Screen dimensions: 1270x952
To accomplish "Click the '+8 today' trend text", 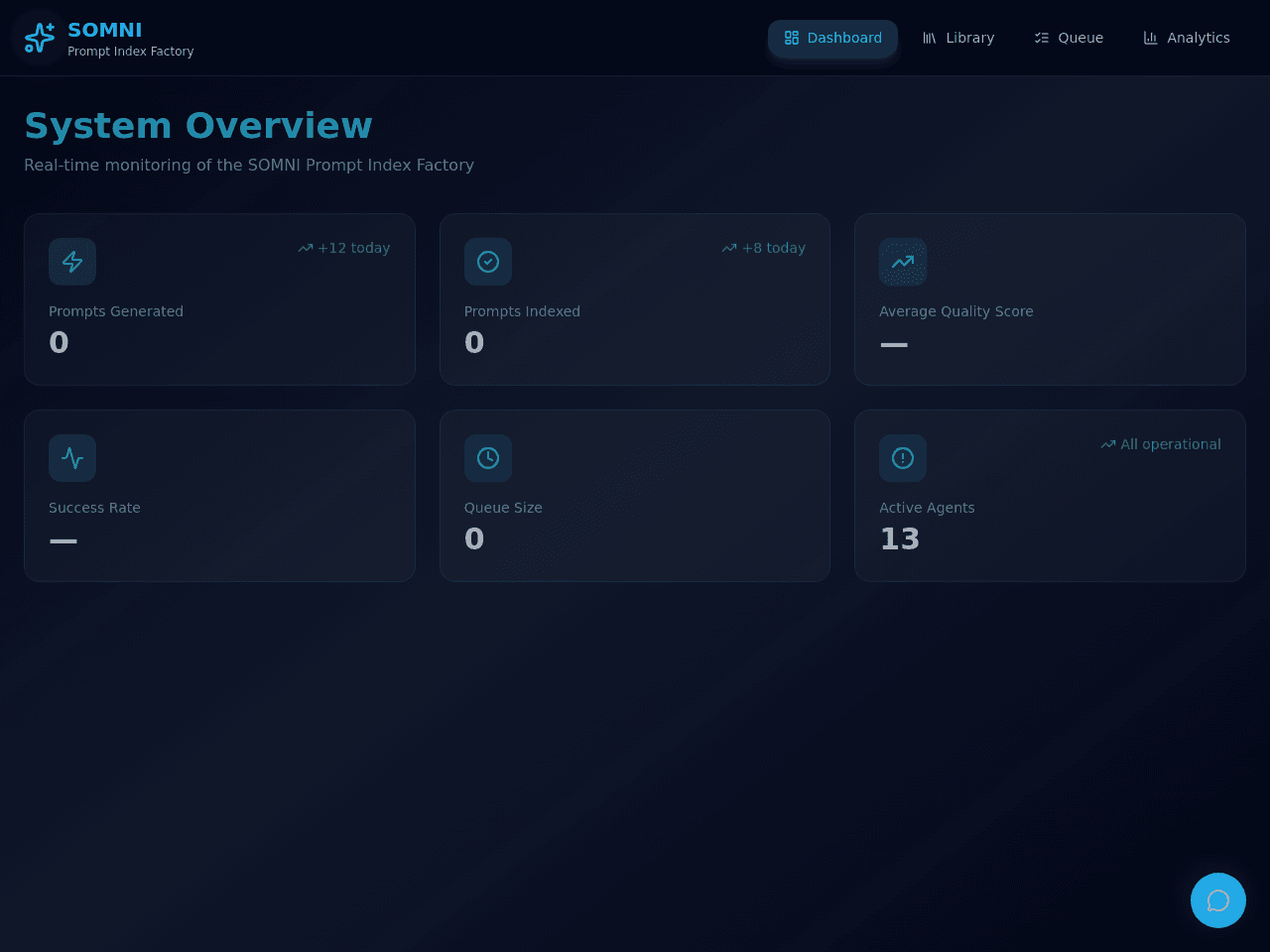I will 774,248.
